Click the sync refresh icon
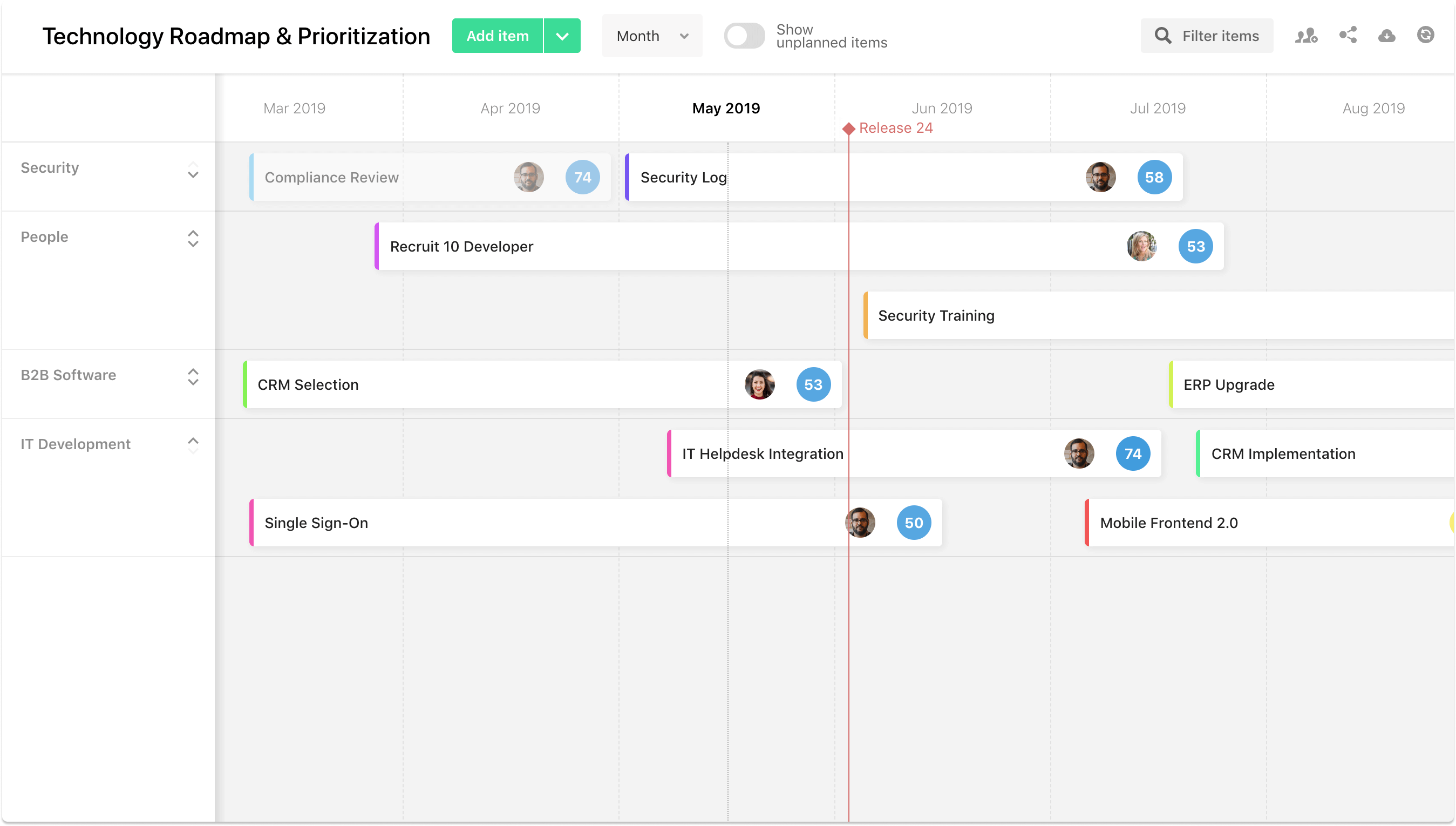This screenshot has width=1456, height=826. (x=1426, y=35)
